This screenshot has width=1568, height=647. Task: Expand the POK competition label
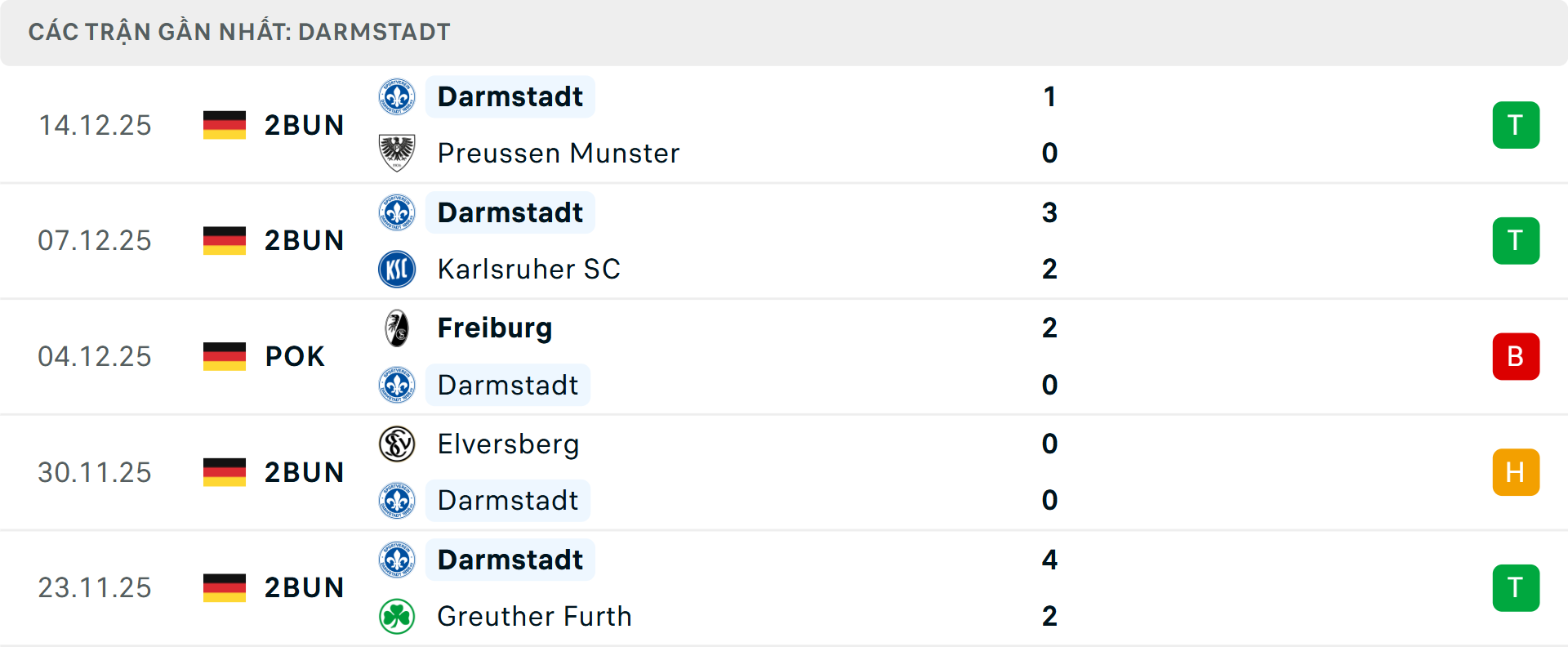tap(294, 356)
